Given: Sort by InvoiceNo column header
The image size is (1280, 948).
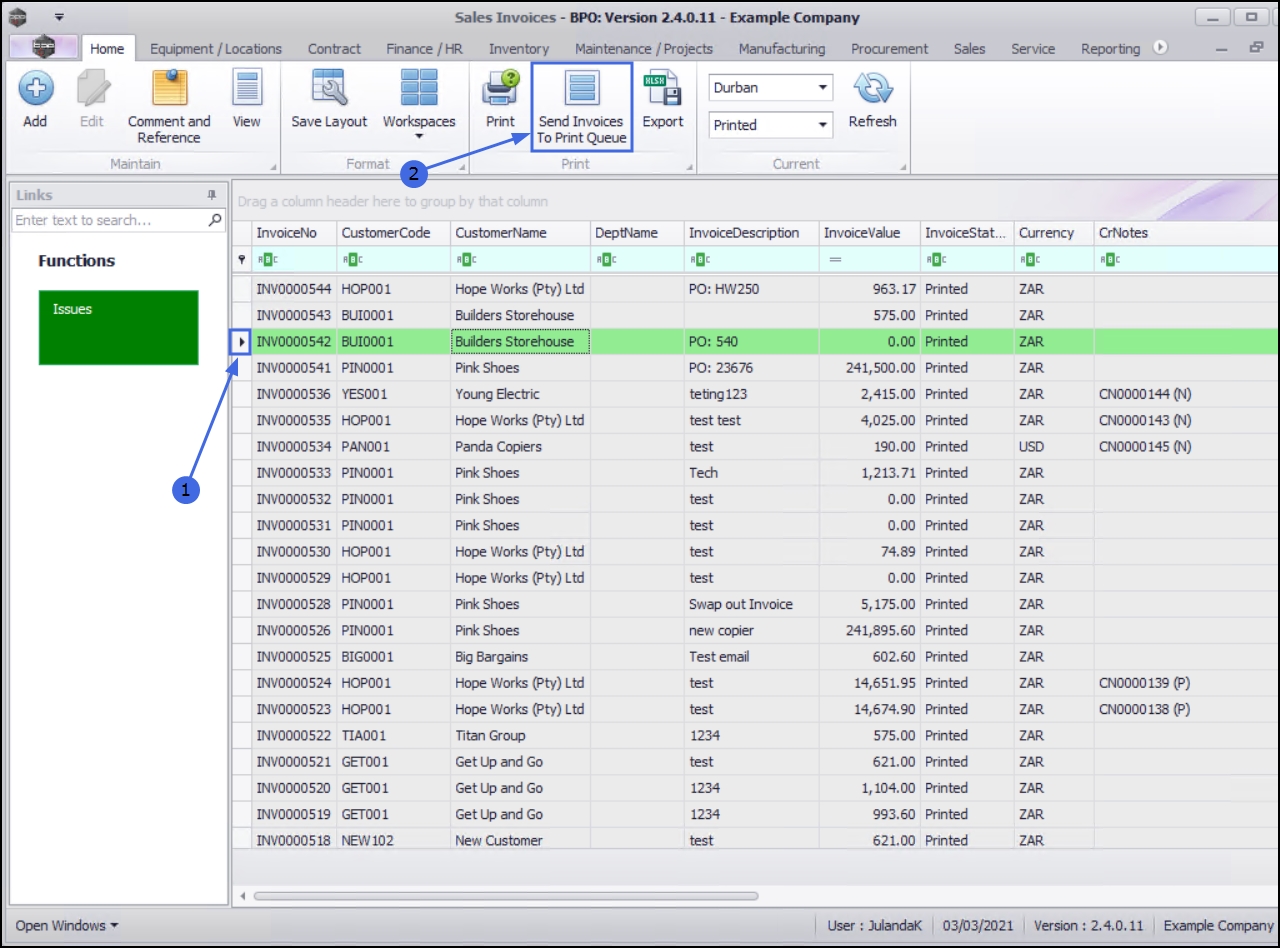Looking at the screenshot, I should (294, 233).
